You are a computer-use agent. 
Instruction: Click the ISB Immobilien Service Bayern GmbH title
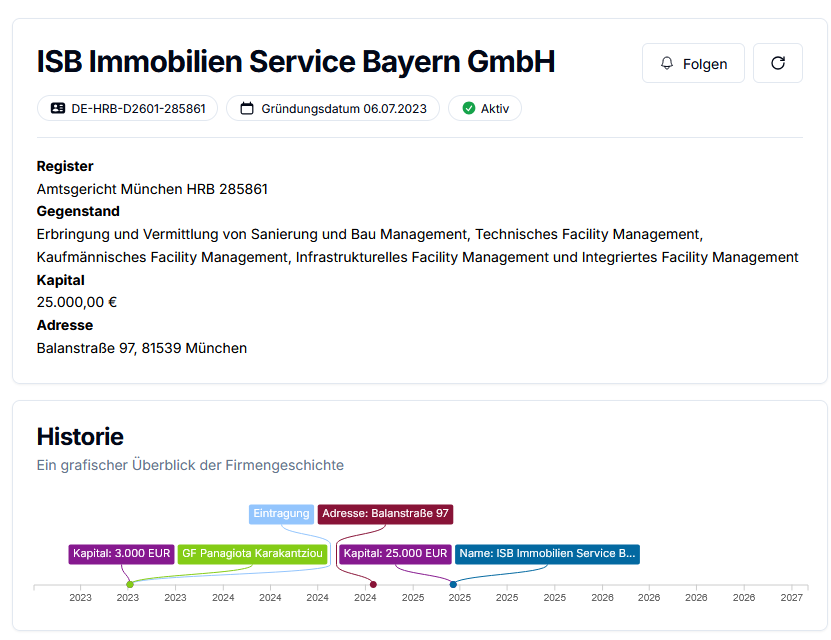(x=295, y=62)
